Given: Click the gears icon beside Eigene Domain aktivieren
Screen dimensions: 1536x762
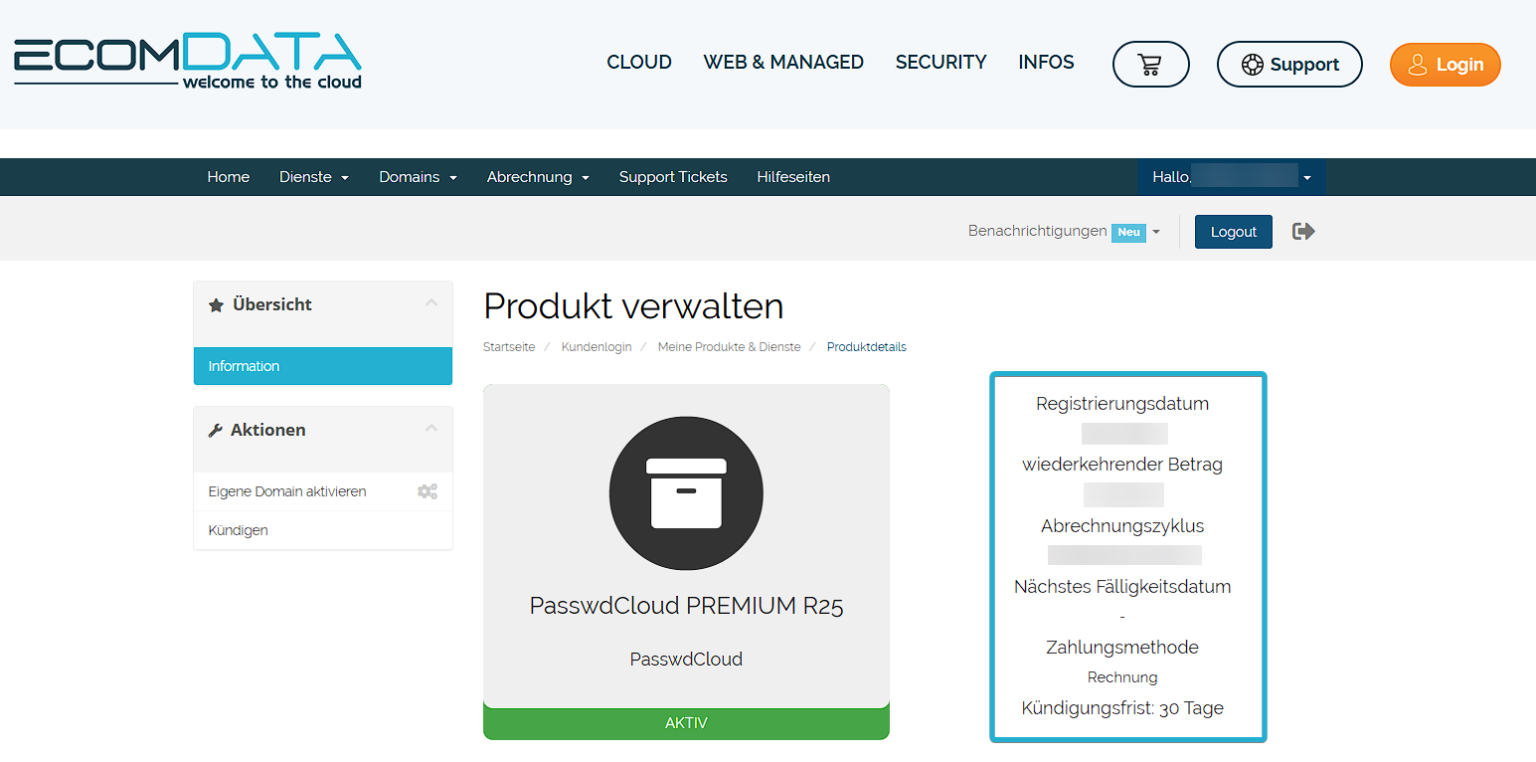Looking at the screenshot, I should tap(428, 491).
